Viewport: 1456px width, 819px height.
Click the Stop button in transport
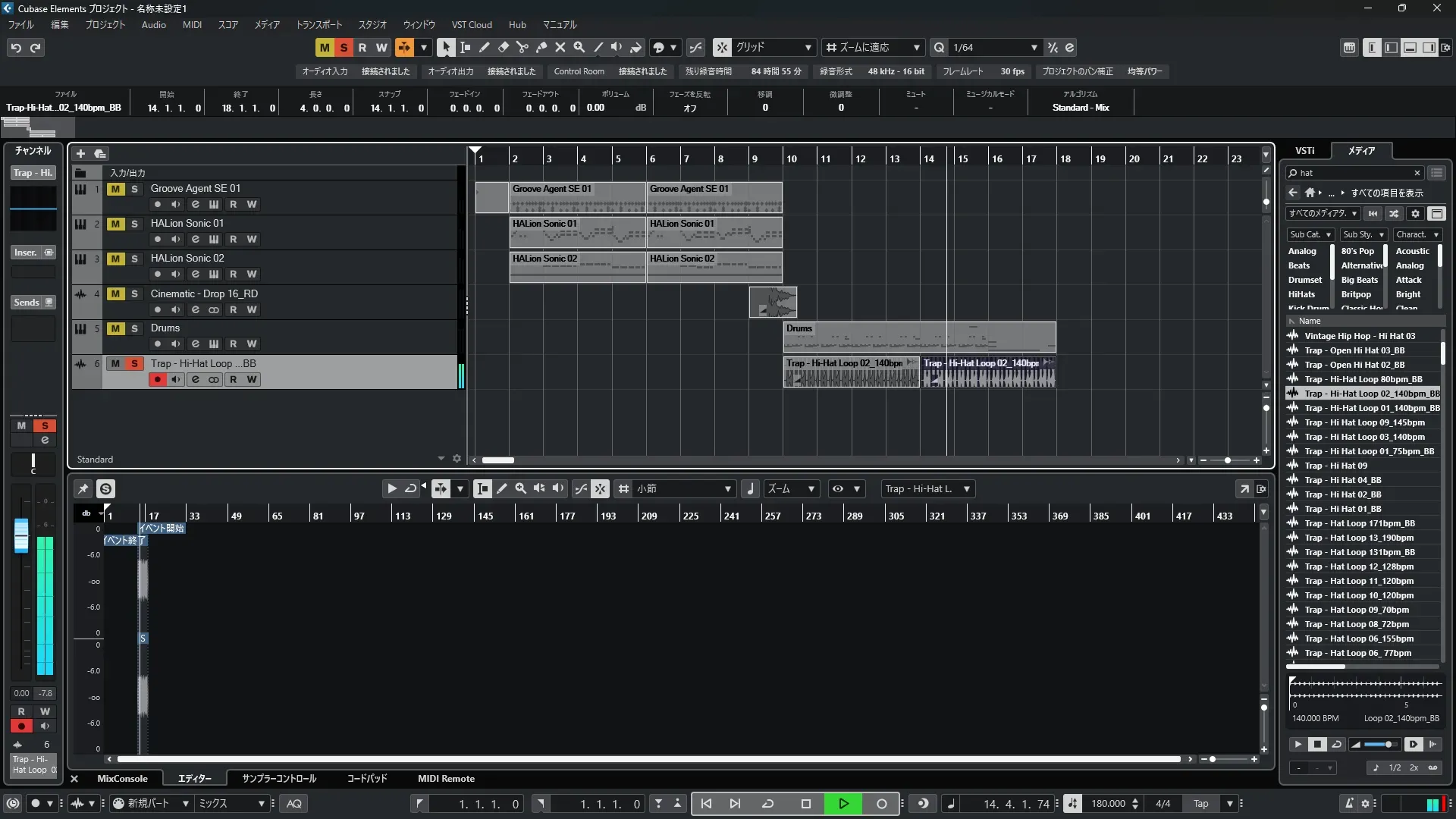(x=806, y=804)
